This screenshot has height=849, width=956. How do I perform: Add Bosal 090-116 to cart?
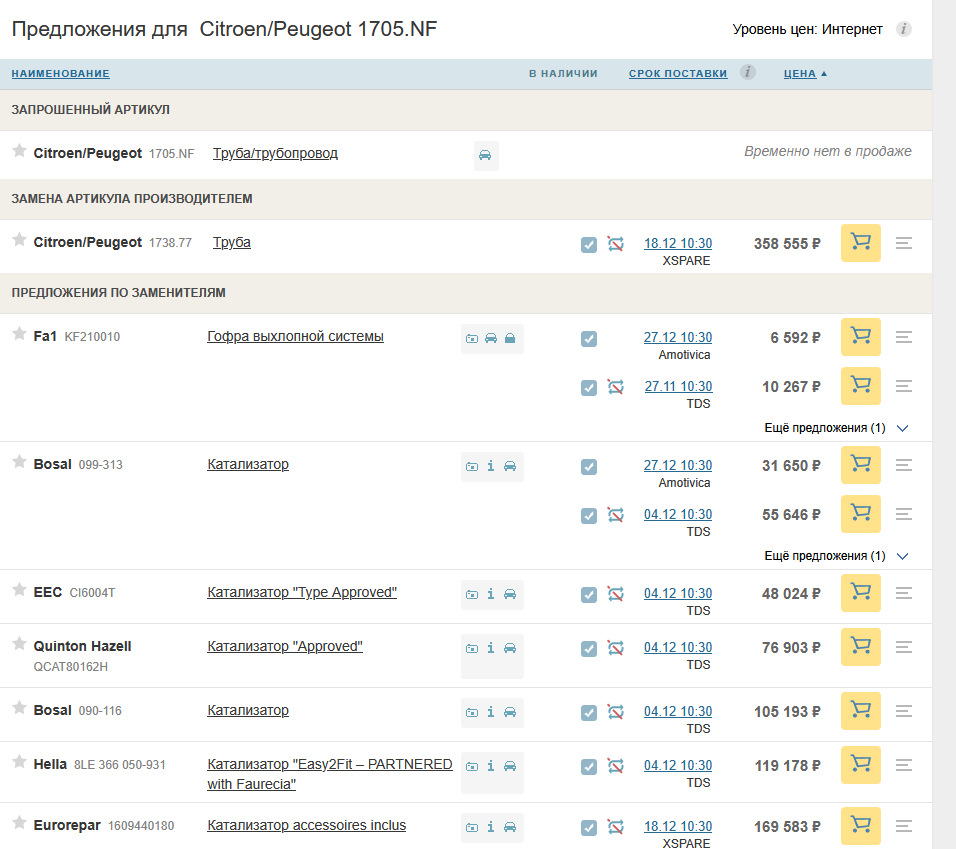coord(860,711)
